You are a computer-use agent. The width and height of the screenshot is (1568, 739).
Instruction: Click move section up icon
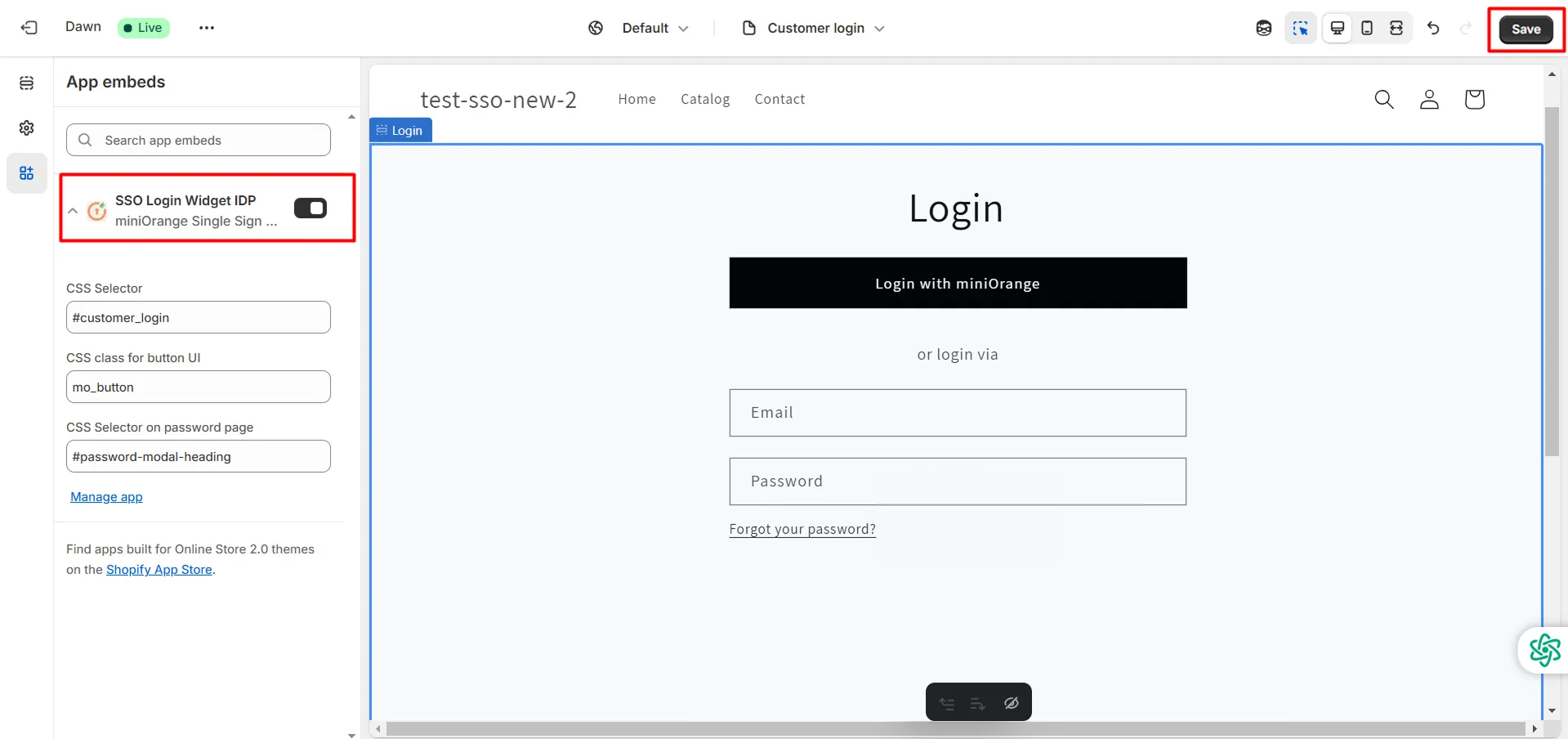tap(947, 703)
